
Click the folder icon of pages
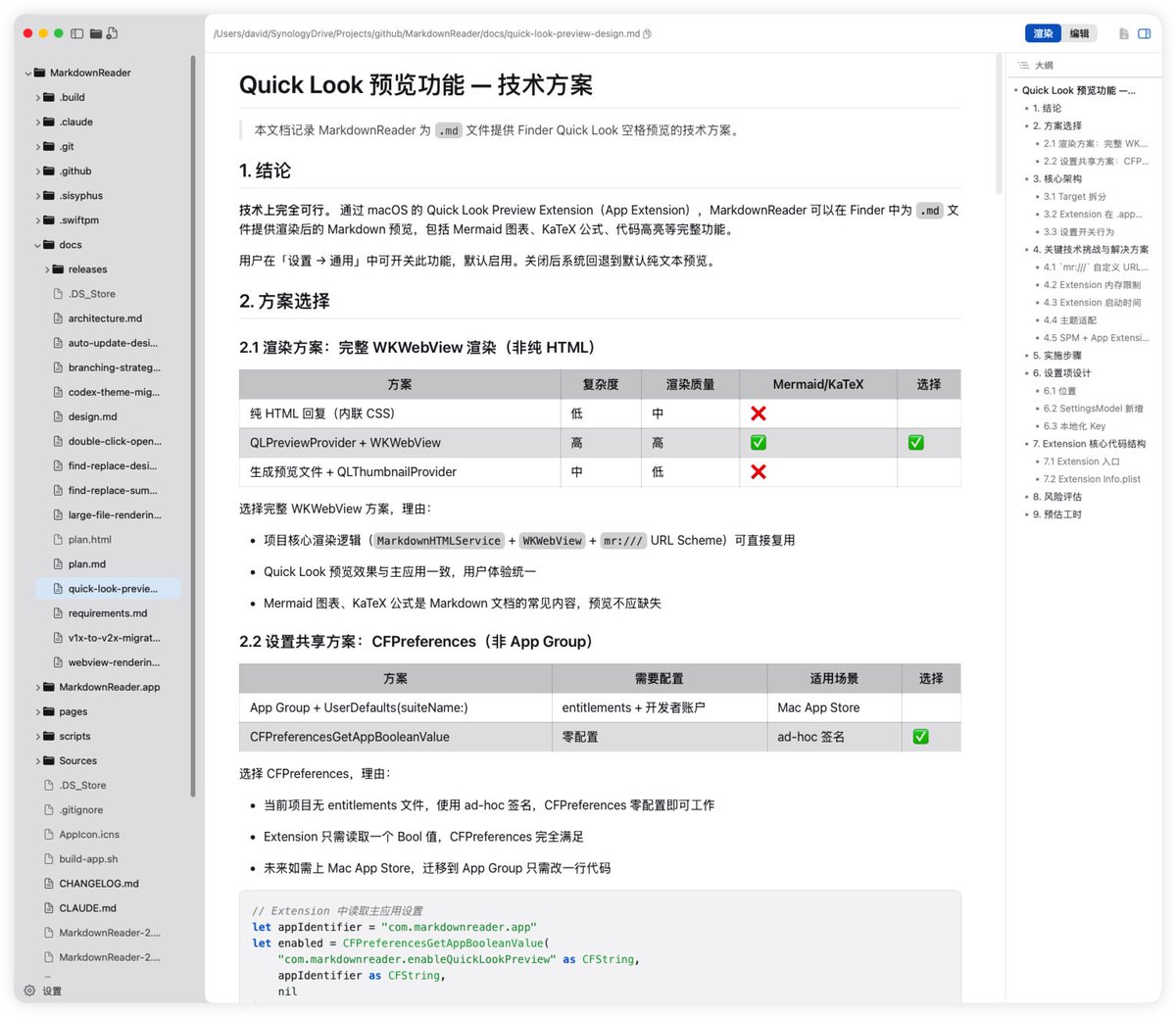49,712
